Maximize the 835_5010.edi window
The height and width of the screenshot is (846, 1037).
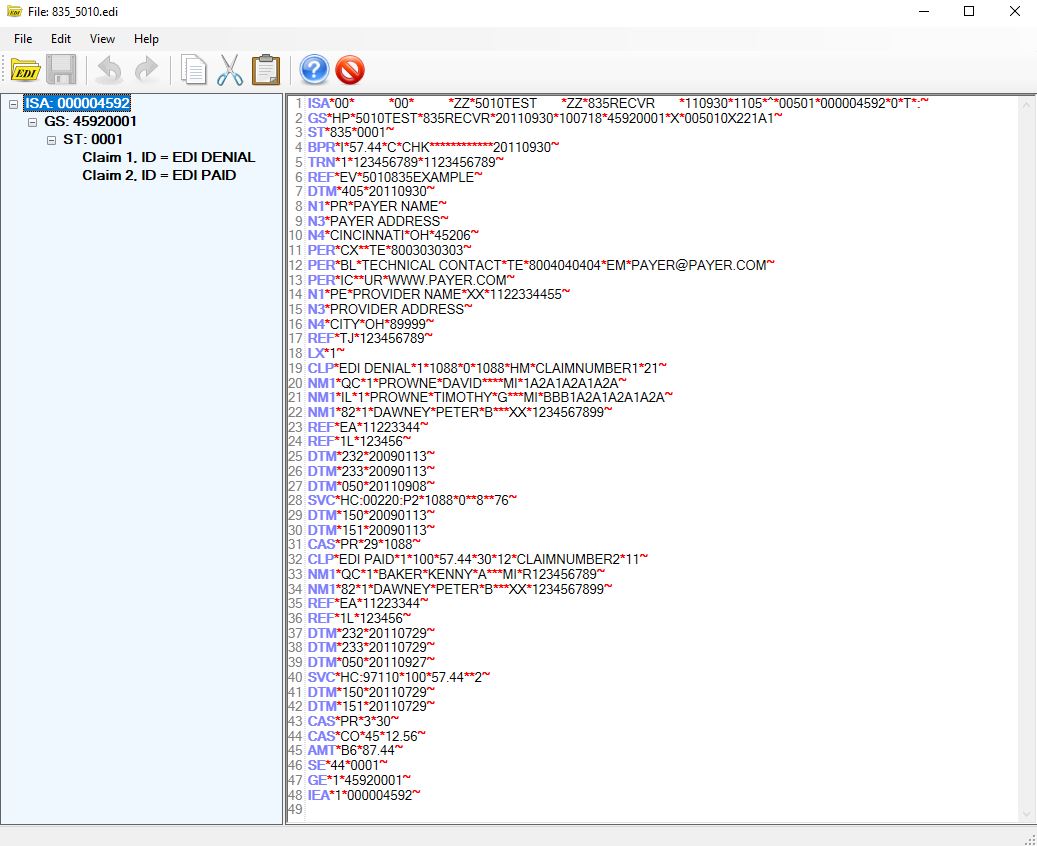pyautogui.click(x=969, y=11)
